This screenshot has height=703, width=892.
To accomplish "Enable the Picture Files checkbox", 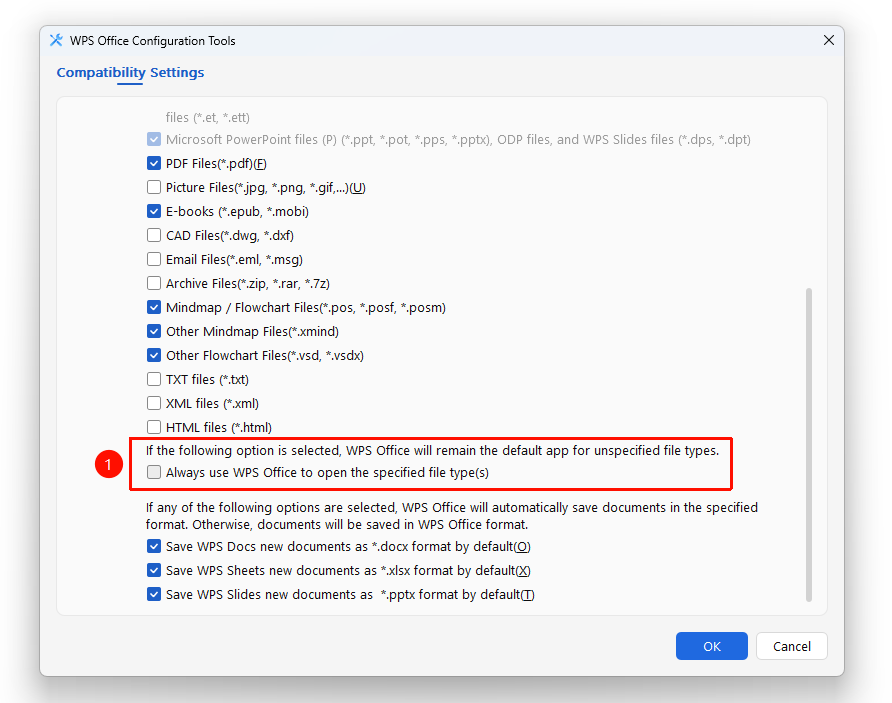I will [154, 187].
